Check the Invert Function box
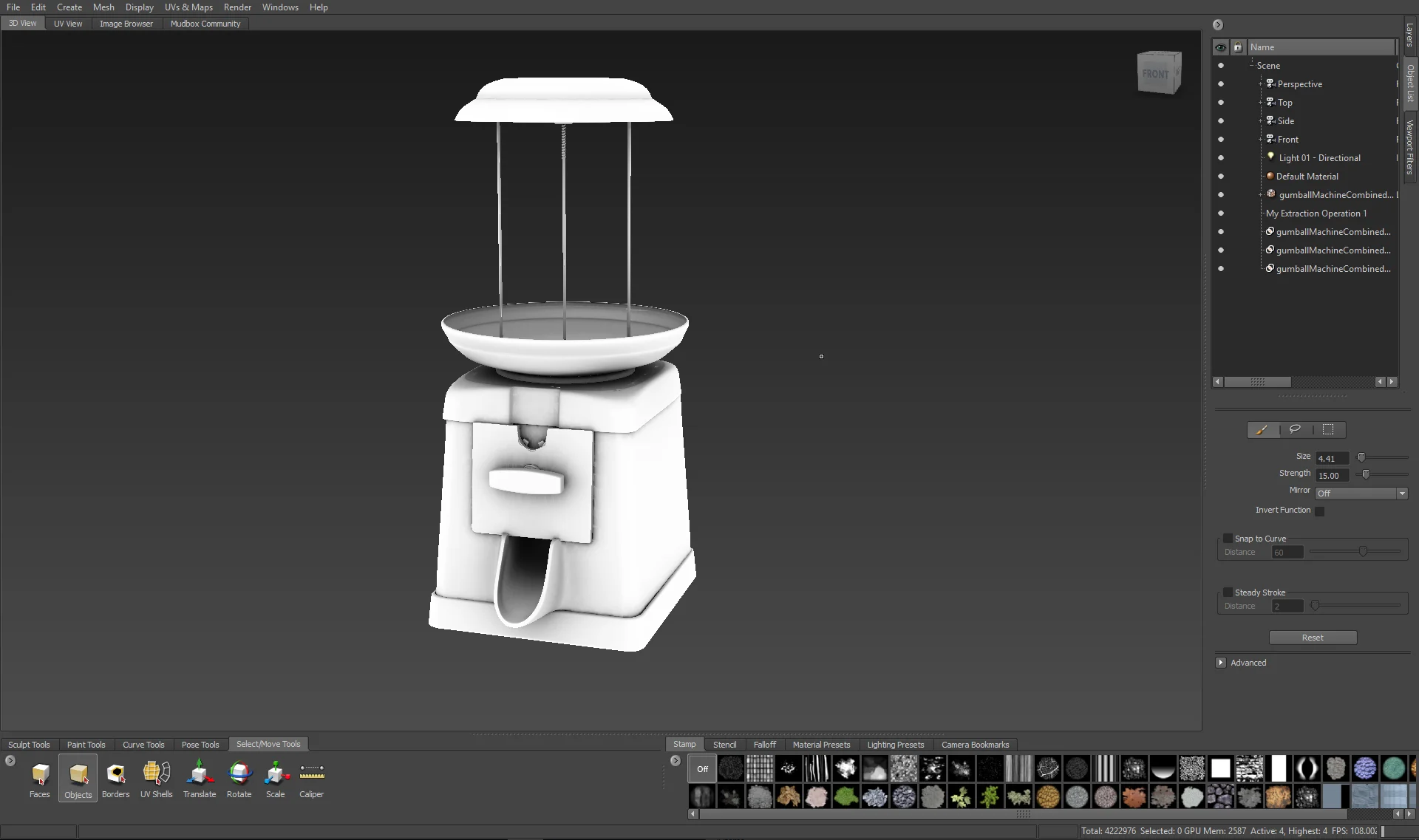Viewport: 1419px width, 840px height. click(x=1320, y=511)
